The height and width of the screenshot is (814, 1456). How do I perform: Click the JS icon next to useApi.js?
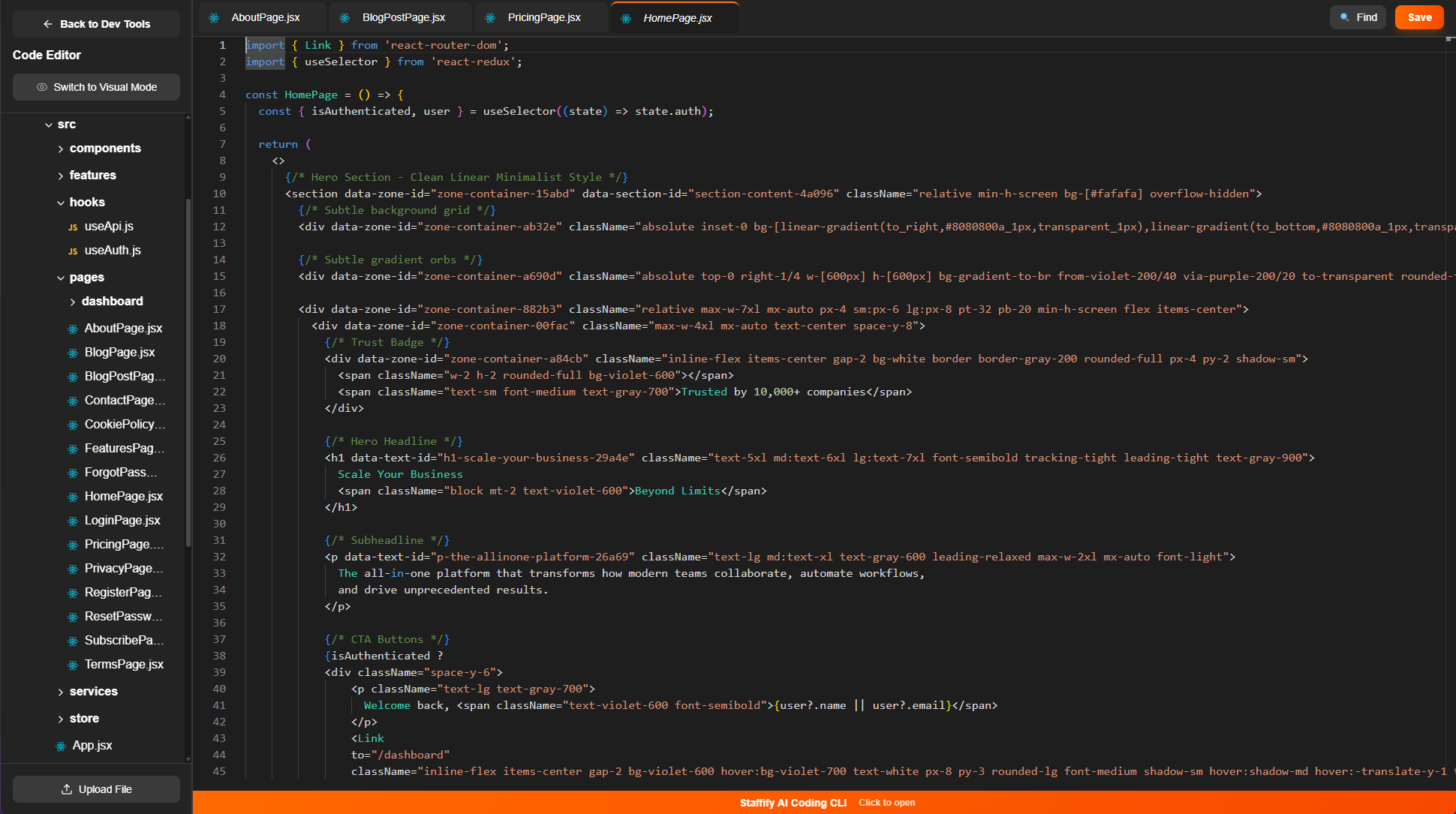coord(73,227)
